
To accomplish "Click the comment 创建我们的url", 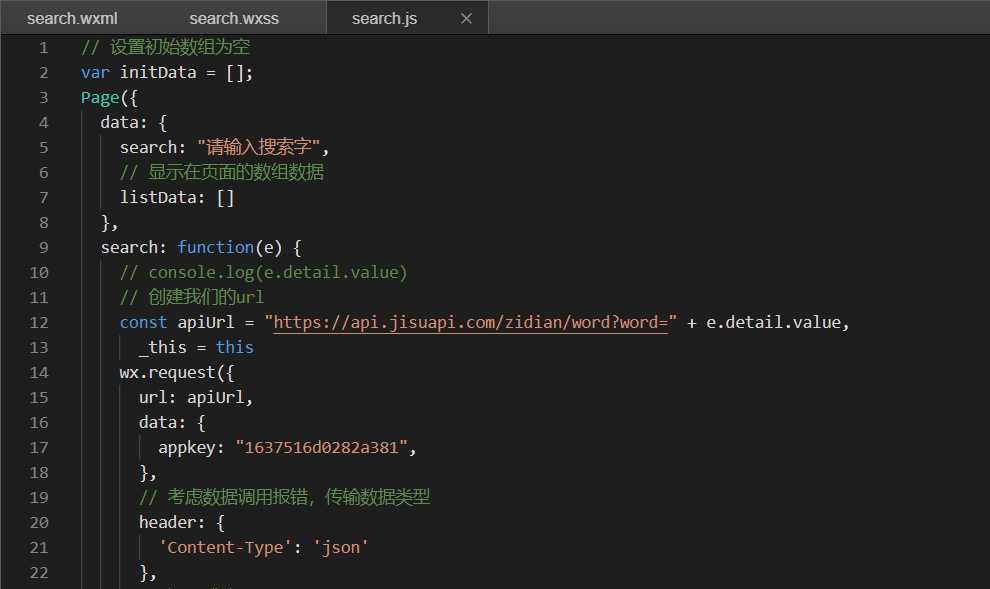I will click(192, 297).
